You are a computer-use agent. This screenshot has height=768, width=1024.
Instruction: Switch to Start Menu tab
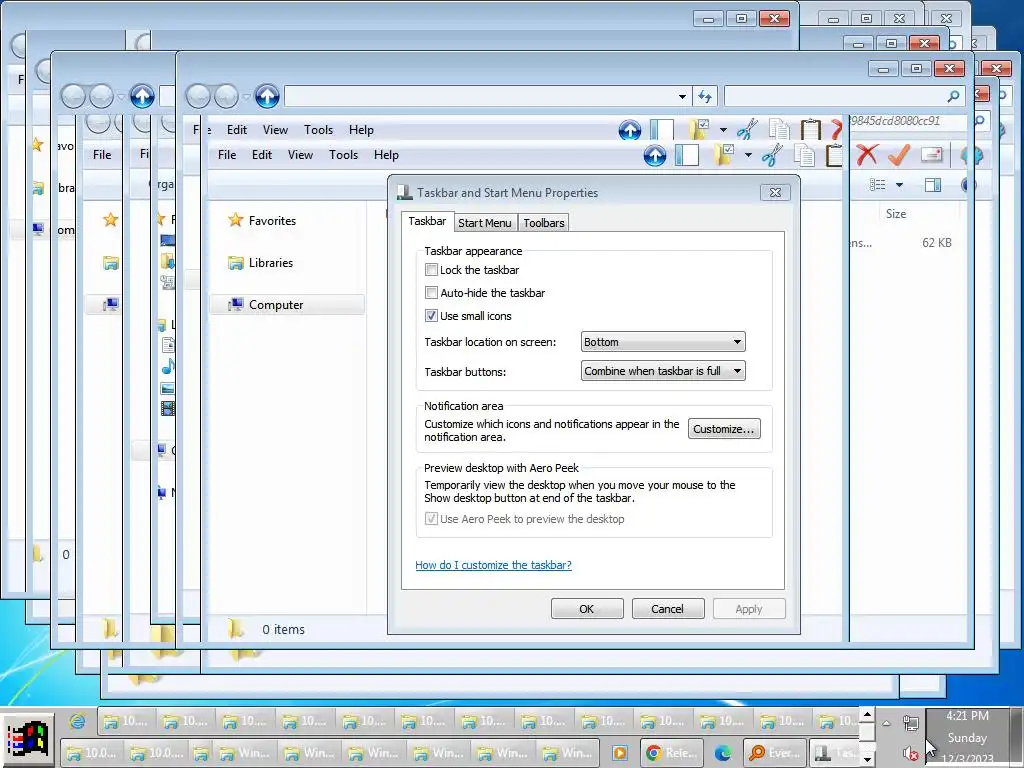coord(485,223)
